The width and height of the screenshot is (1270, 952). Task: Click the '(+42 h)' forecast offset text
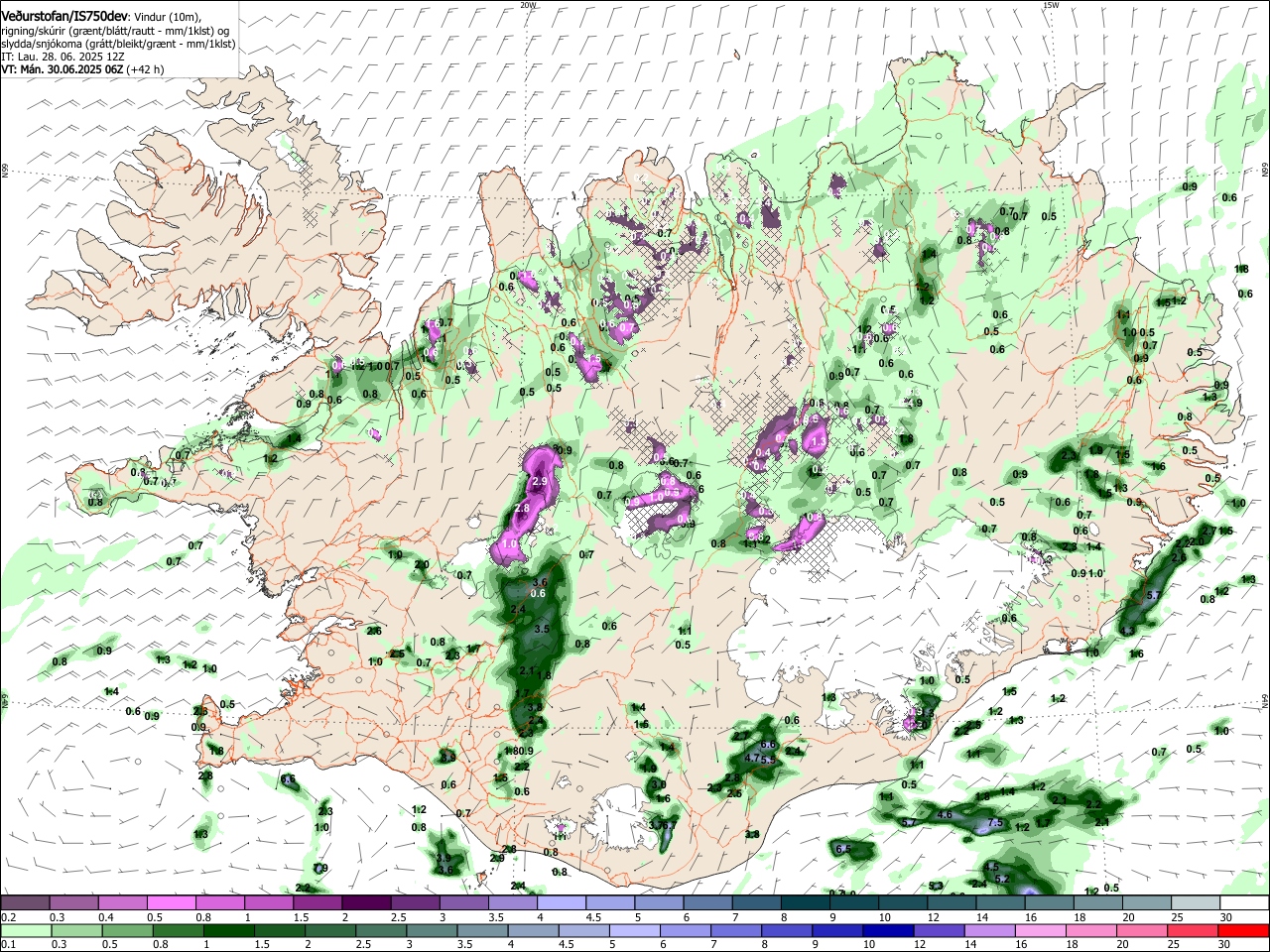145,69
